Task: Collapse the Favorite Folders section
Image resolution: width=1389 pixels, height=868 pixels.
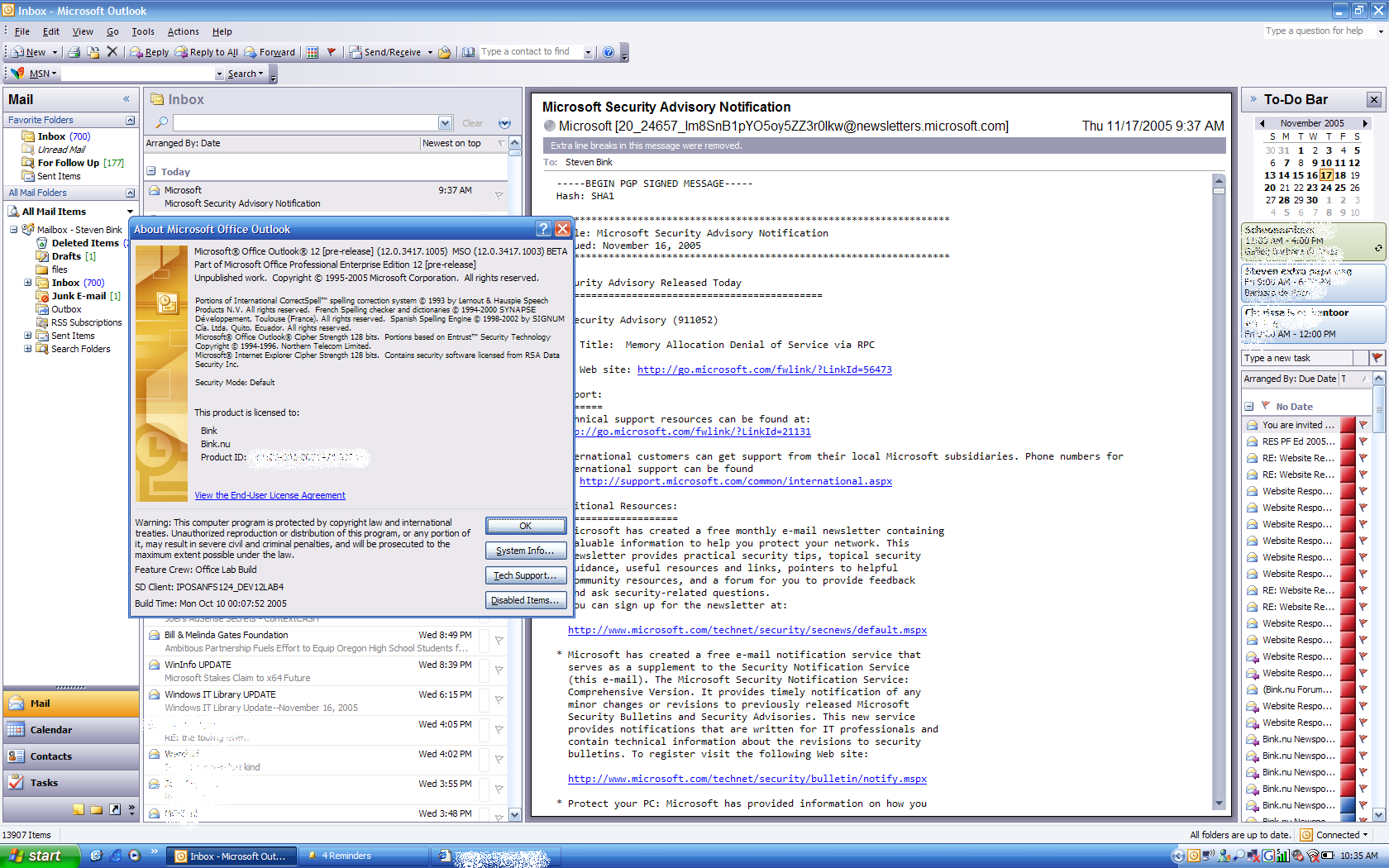Action: [x=130, y=120]
